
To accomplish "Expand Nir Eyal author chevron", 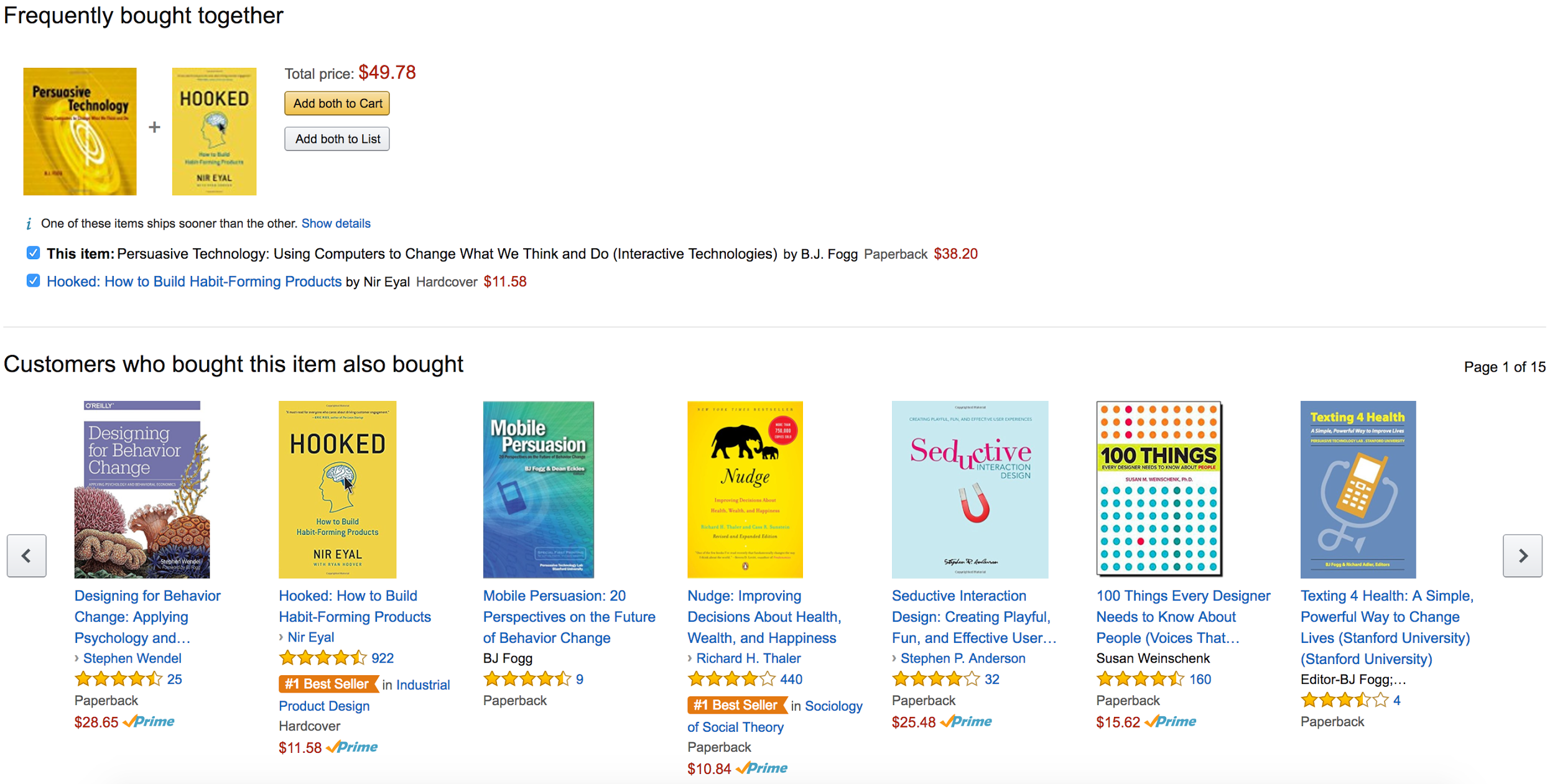I will (x=281, y=637).
